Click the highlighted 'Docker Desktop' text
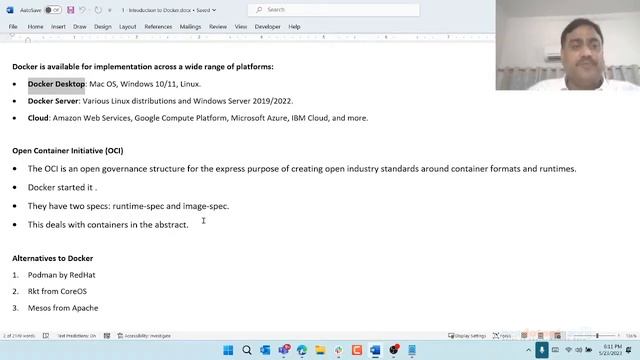 [56, 84]
